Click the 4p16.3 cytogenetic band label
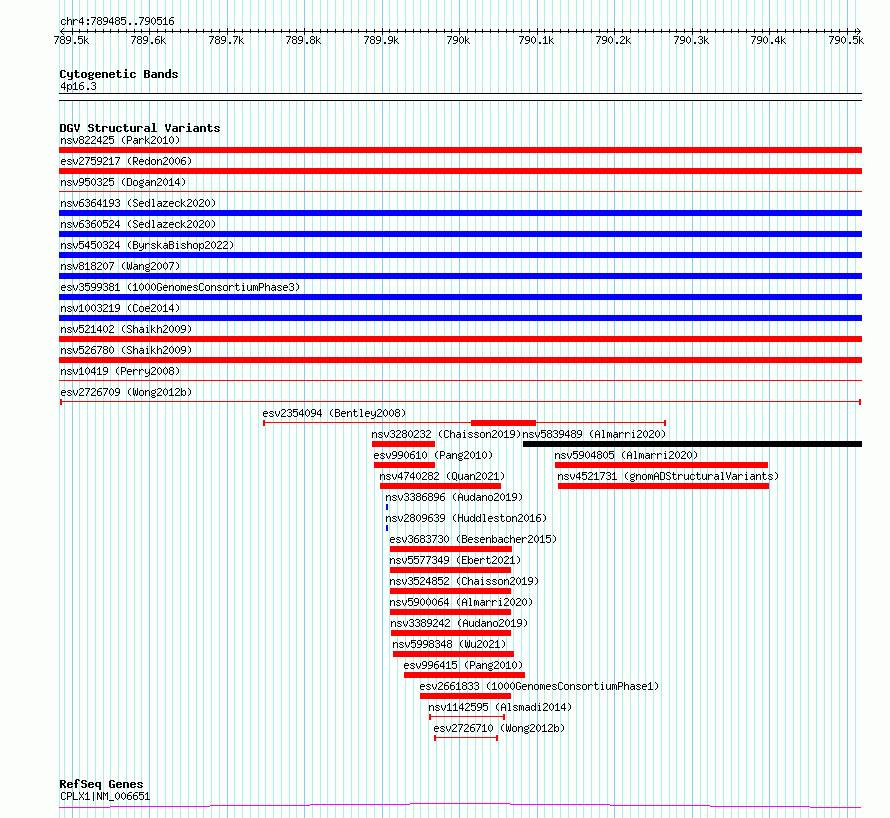The height and width of the screenshot is (818, 890). click(78, 86)
